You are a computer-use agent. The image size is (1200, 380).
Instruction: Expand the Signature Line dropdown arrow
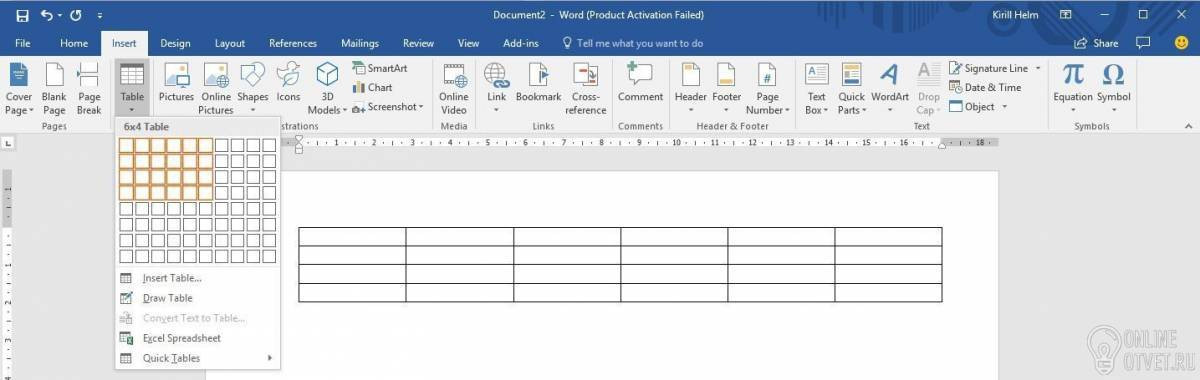pos(1038,68)
